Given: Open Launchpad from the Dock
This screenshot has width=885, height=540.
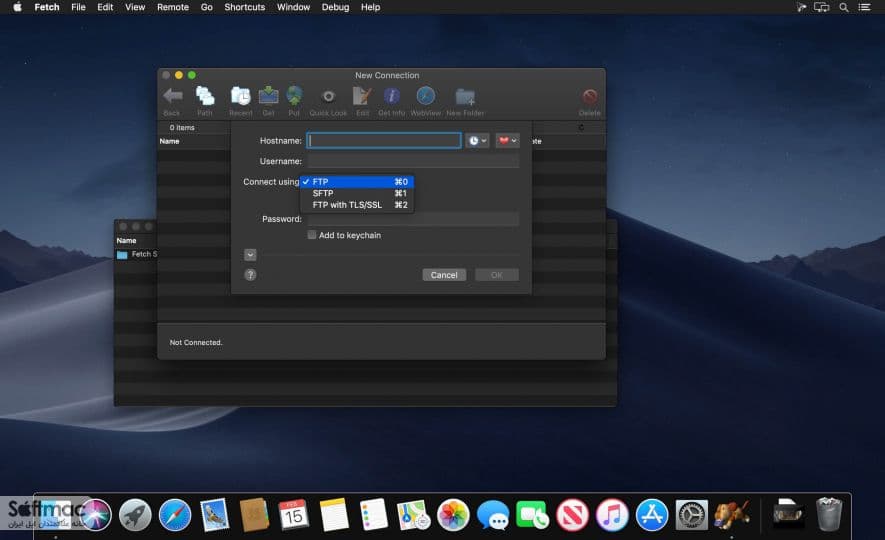Looking at the screenshot, I should [x=135, y=515].
